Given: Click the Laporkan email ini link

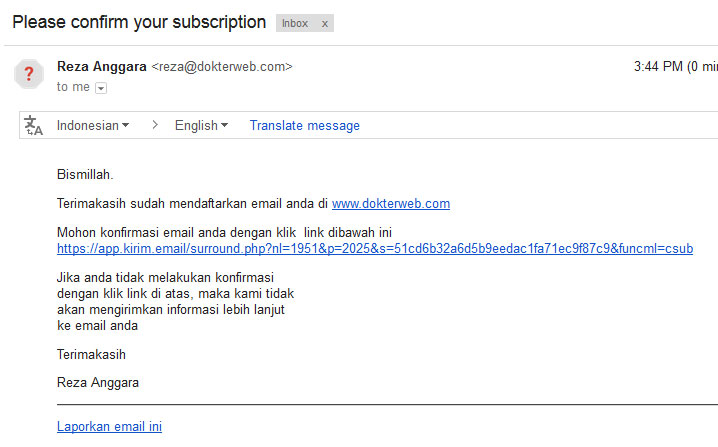Looking at the screenshot, I should (109, 427).
